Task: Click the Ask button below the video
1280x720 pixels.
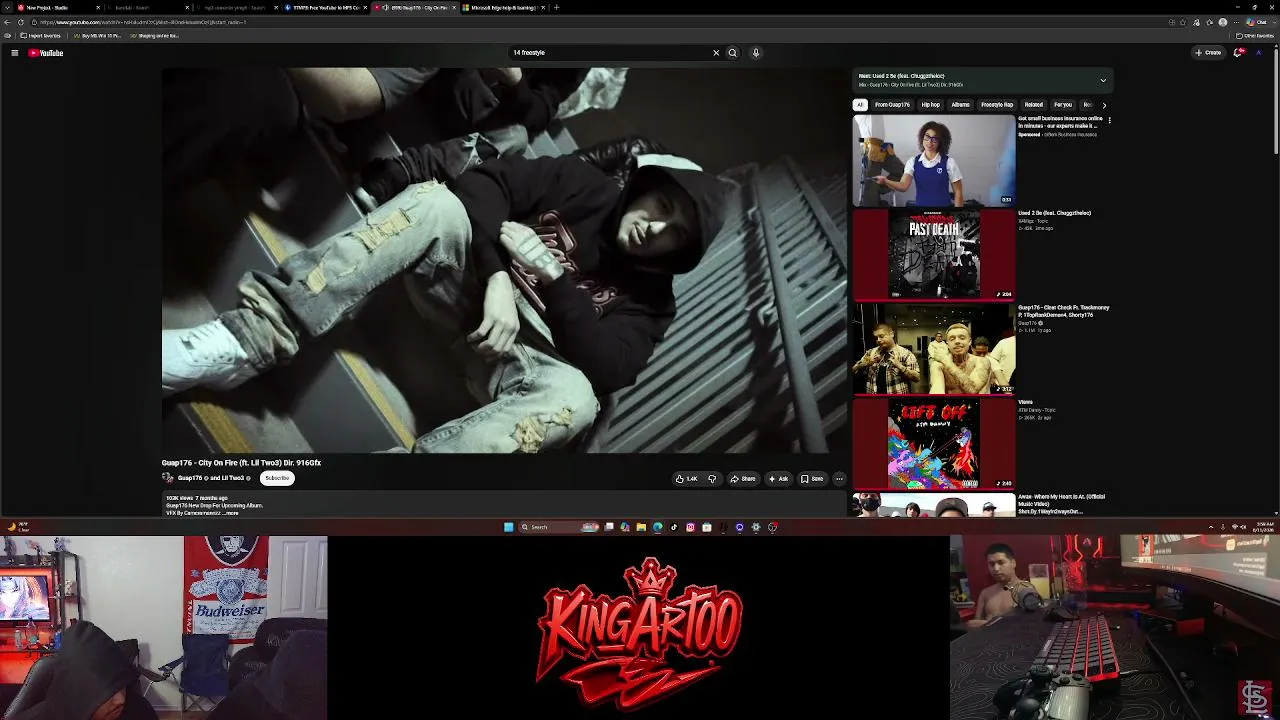Action: [778, 479]
